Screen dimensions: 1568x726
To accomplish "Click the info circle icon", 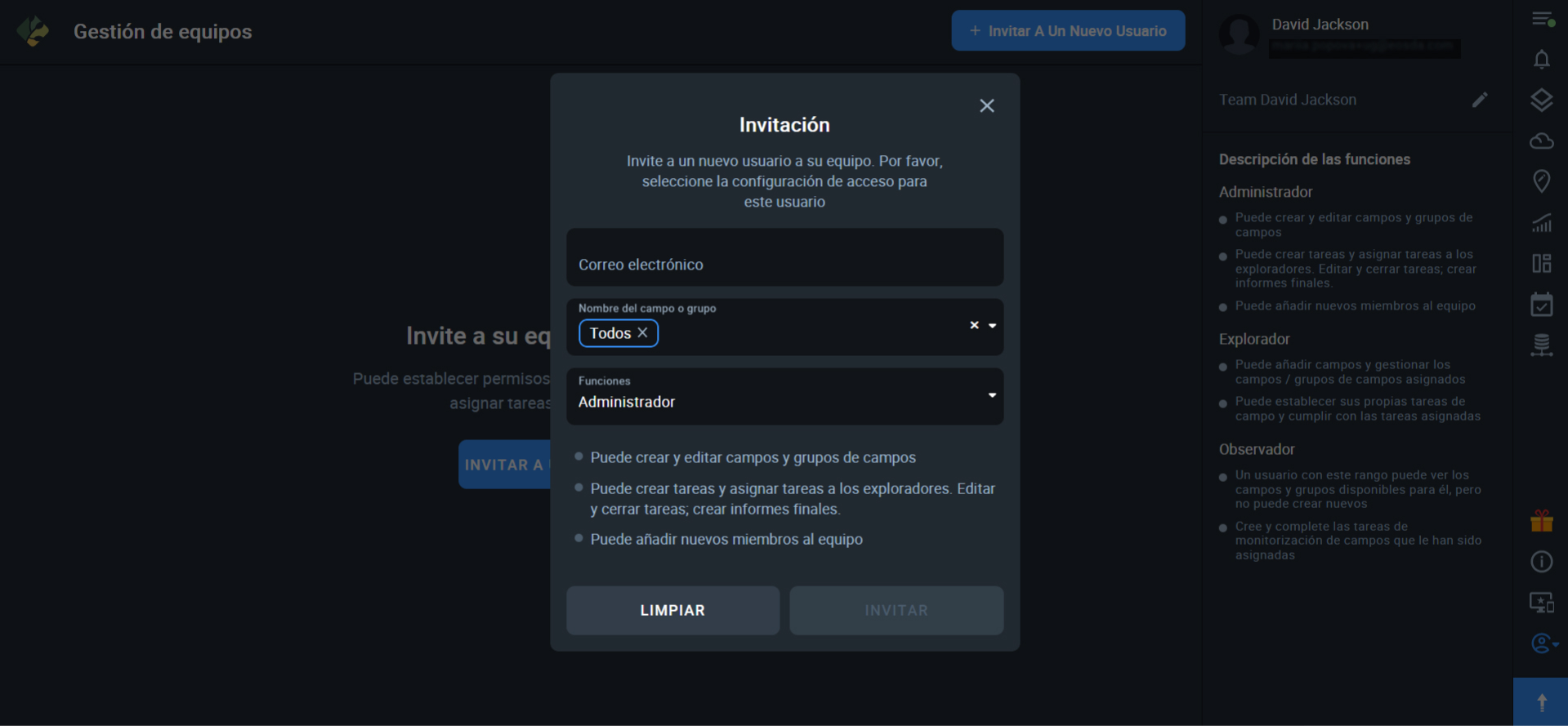I will 1541,562.
